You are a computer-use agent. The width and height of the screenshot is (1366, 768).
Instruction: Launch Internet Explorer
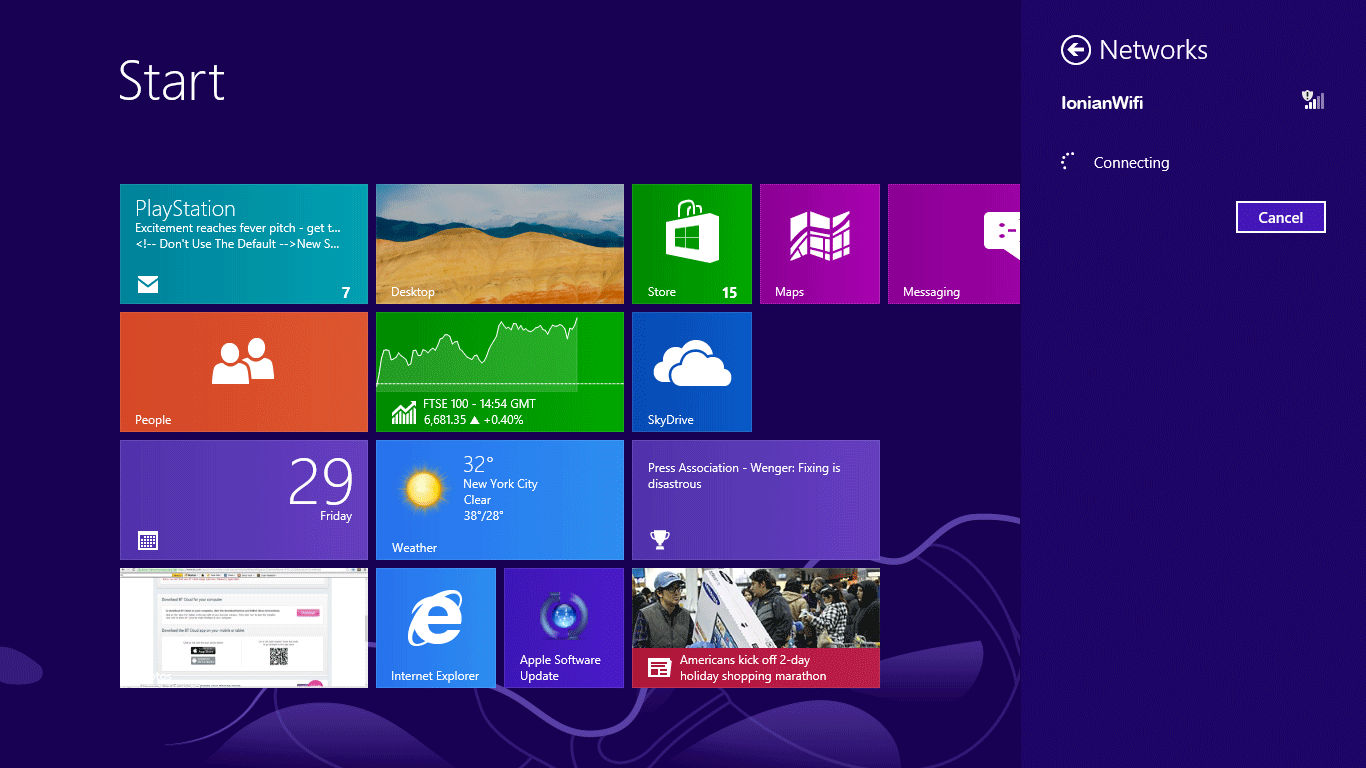pos(436,628)
